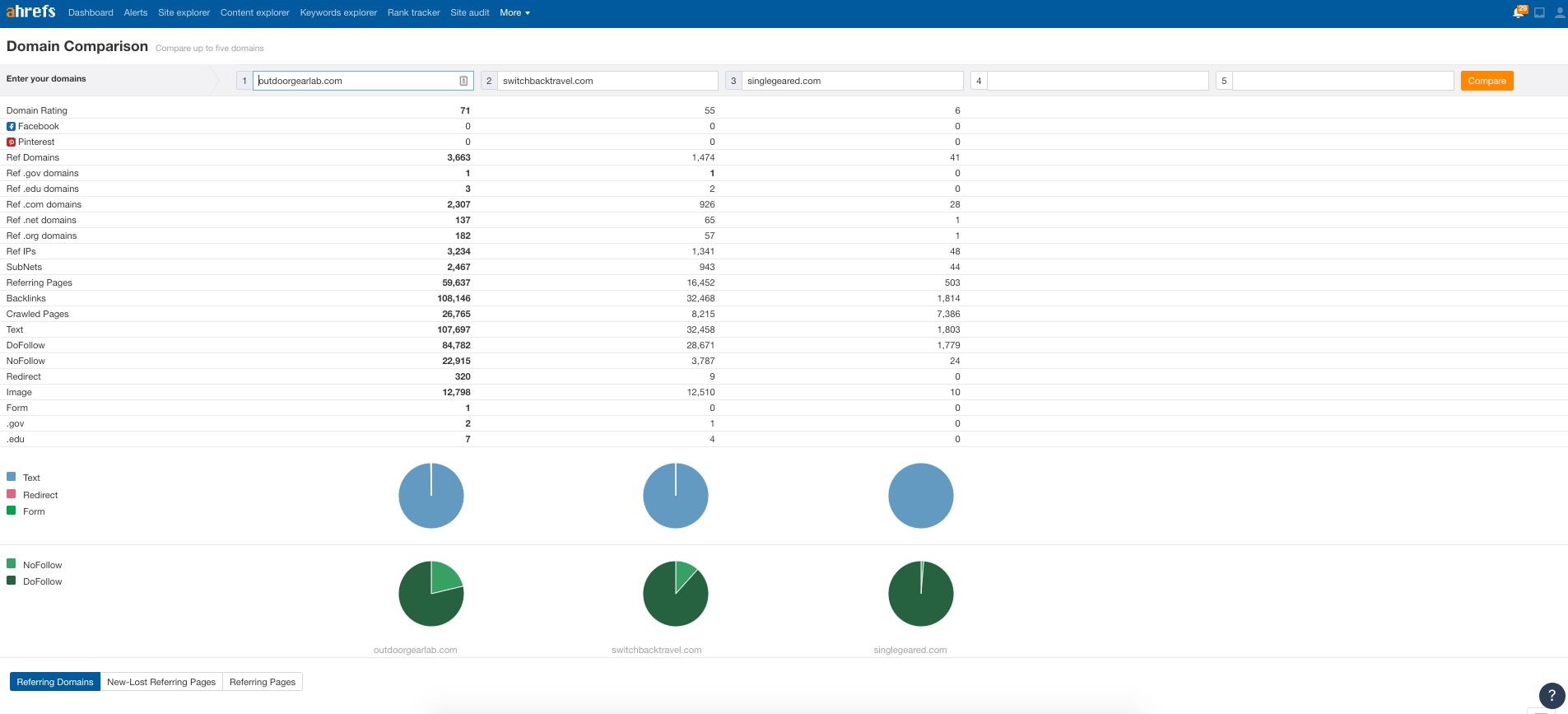Click the SubNets row label
1568x714 pixels.
coord(24,267)
